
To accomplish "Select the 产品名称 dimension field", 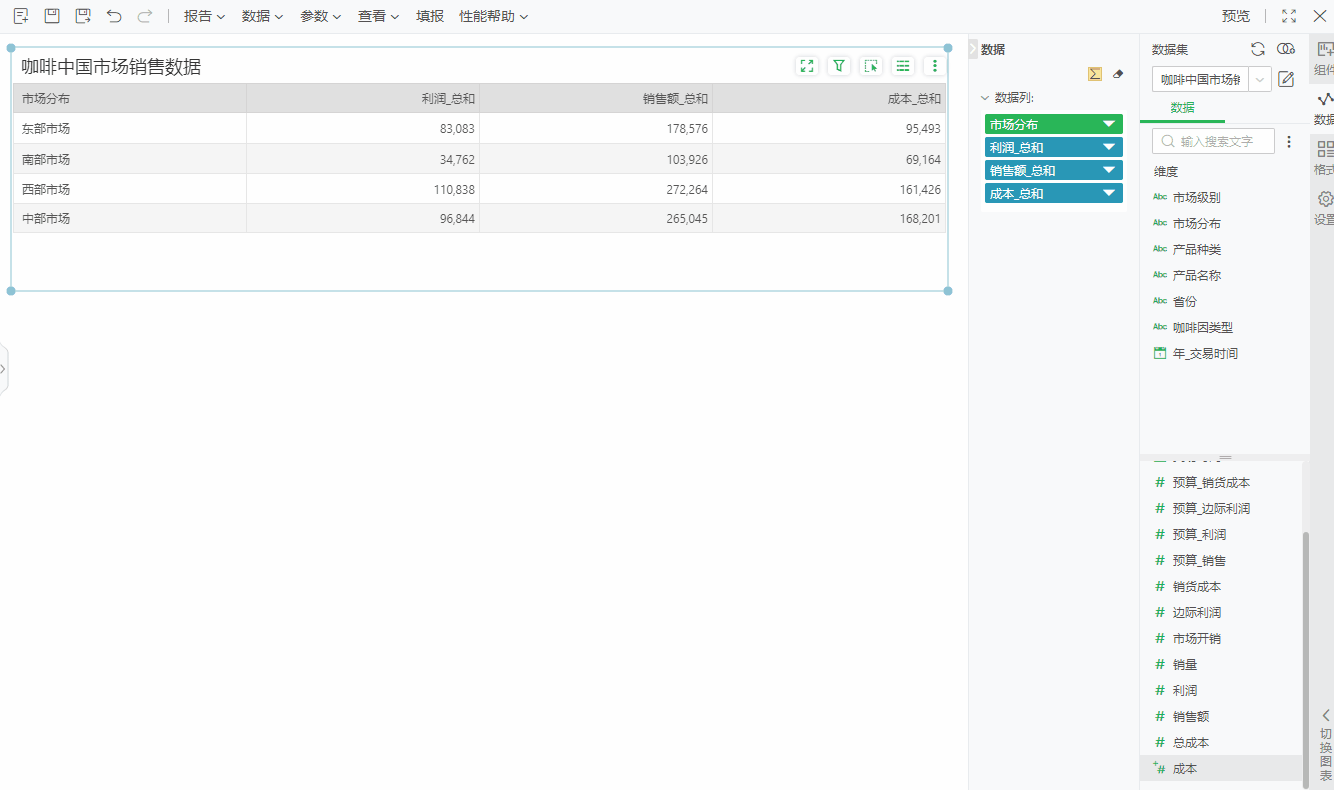I will [x=1196, y=275].
